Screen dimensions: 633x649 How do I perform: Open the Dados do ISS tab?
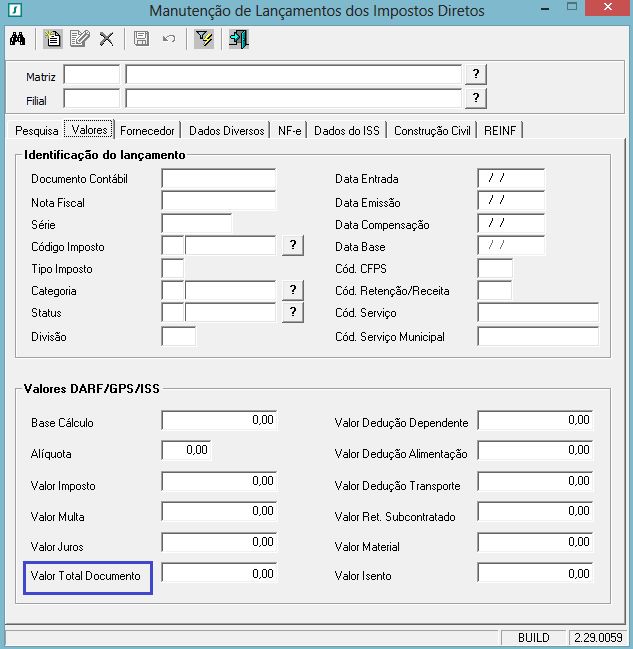[347, 130]
